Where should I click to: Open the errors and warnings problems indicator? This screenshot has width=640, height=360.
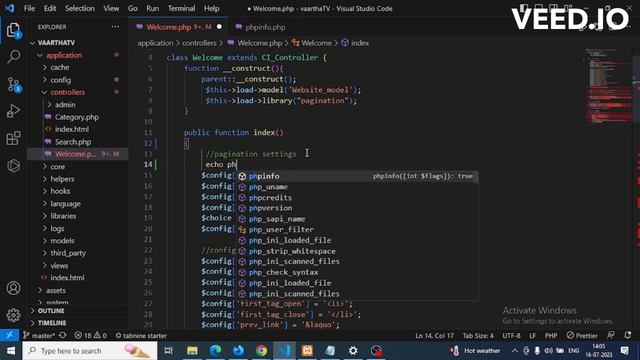(91, 336)
